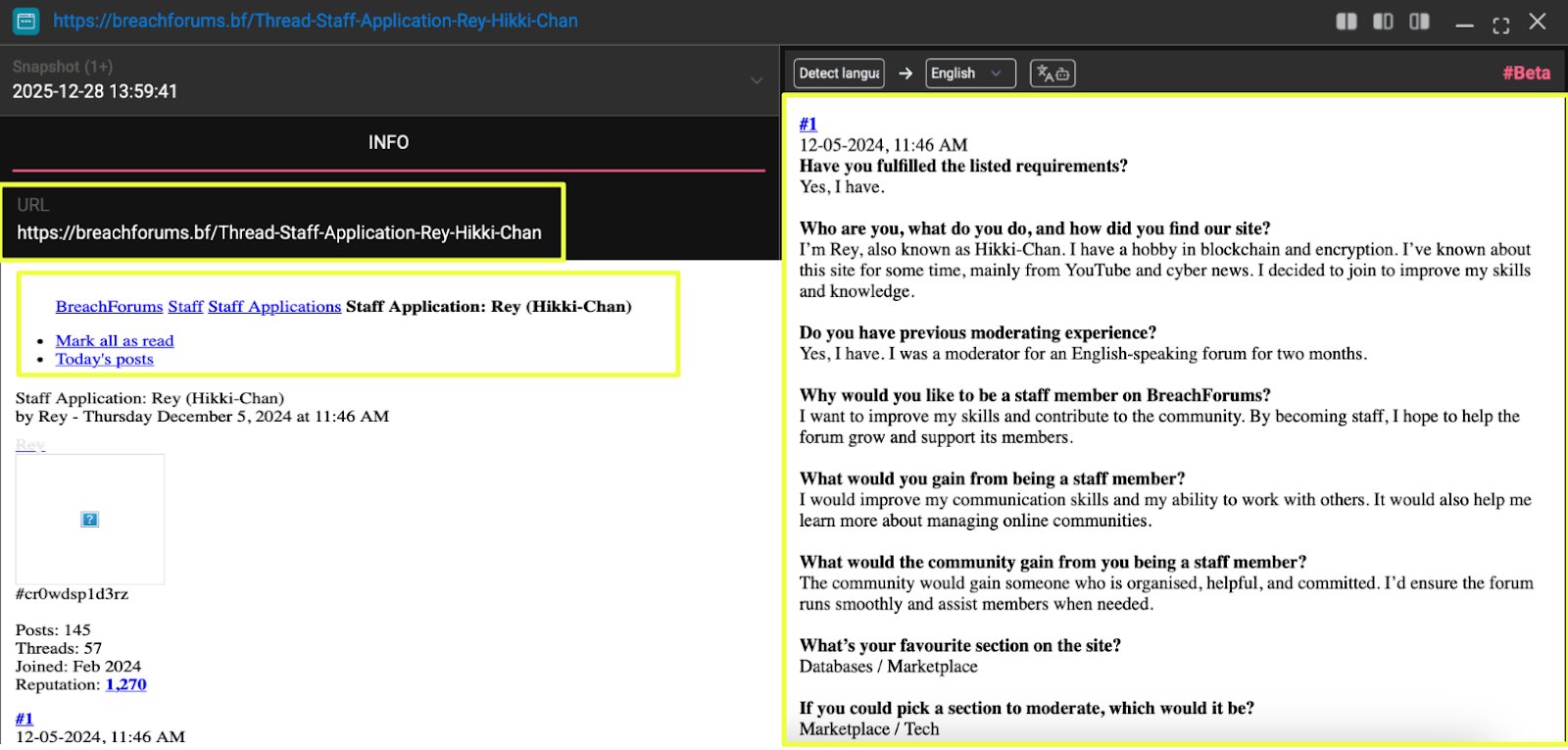Select the left-focused split layout icon
This screenshot has width=1568, height=750.
click(x=1383, y=22)
